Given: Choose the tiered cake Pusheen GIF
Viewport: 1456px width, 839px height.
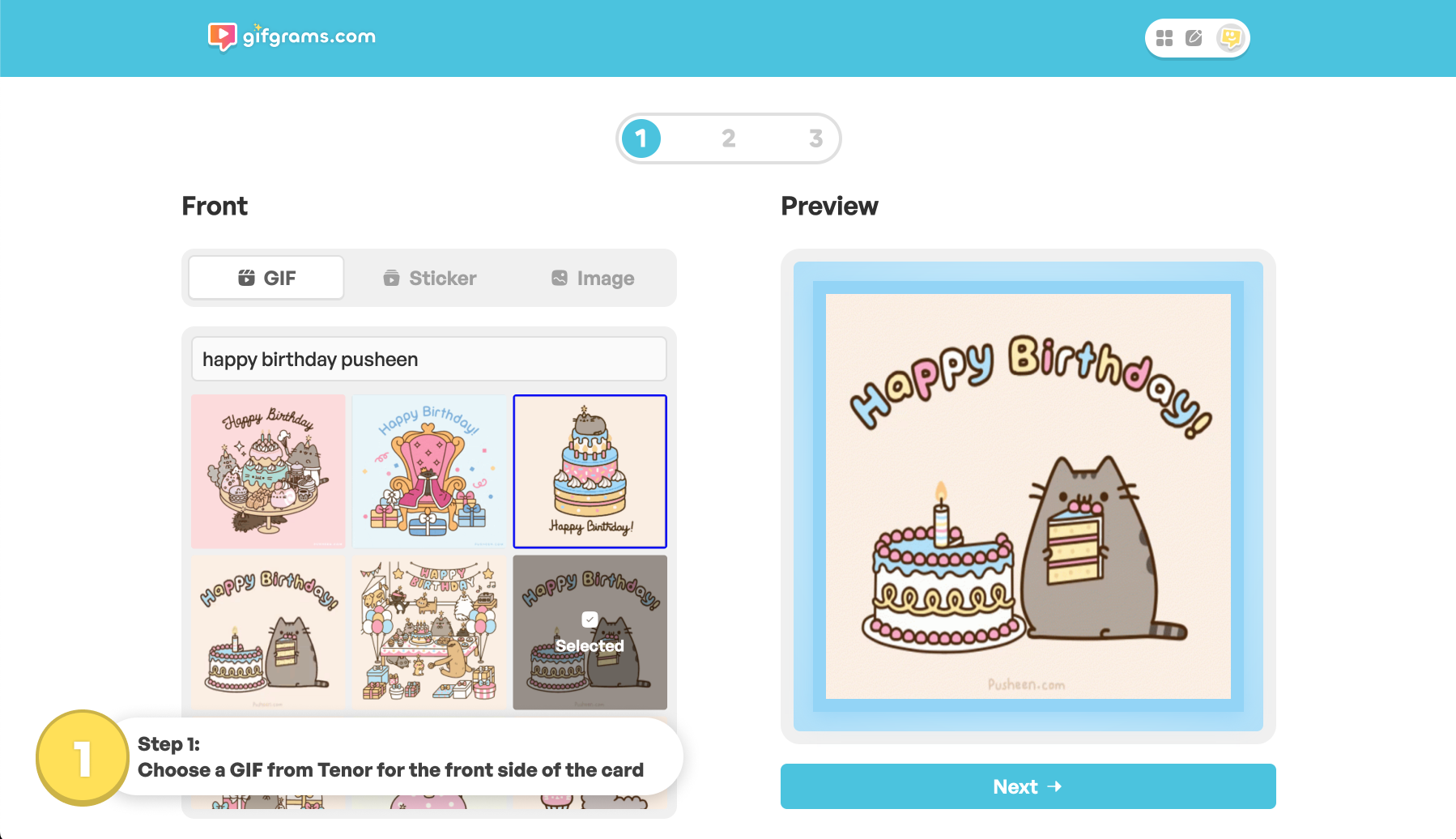Looking at the screenshot, I should pyautogui.click(x=590, y=471).
